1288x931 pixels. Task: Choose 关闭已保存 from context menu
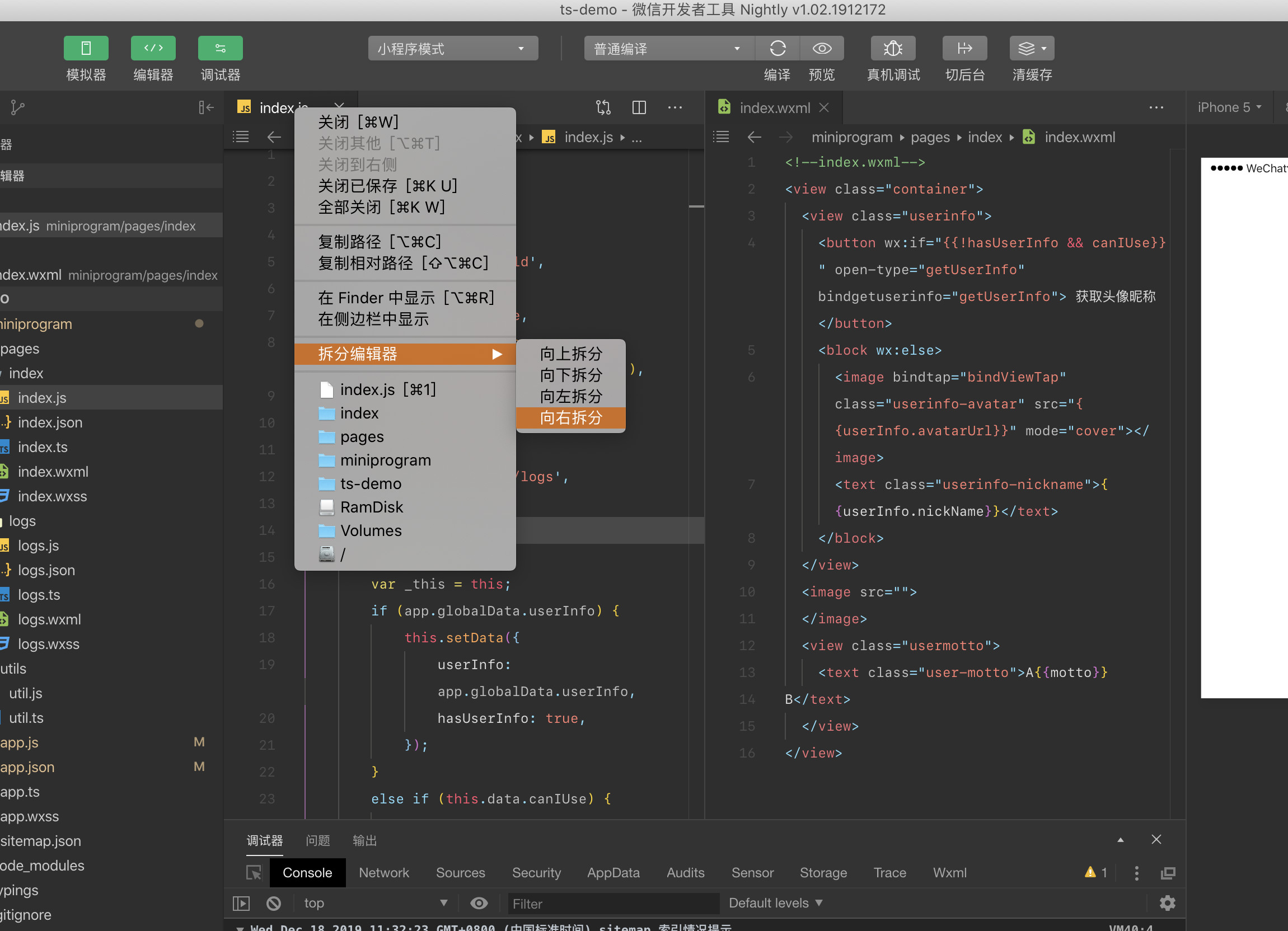pyautogui.click(x=405, y=186)
